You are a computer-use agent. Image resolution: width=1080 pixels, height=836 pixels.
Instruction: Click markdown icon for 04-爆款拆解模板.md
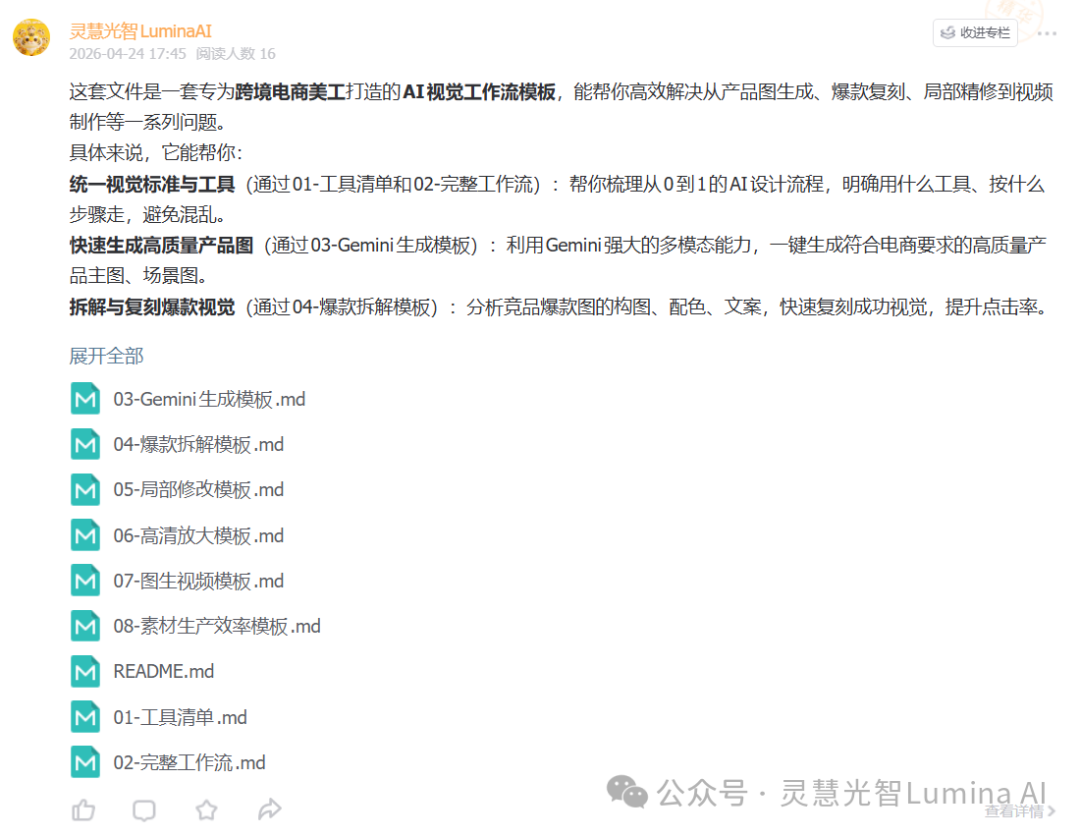[x=85, y=444]
